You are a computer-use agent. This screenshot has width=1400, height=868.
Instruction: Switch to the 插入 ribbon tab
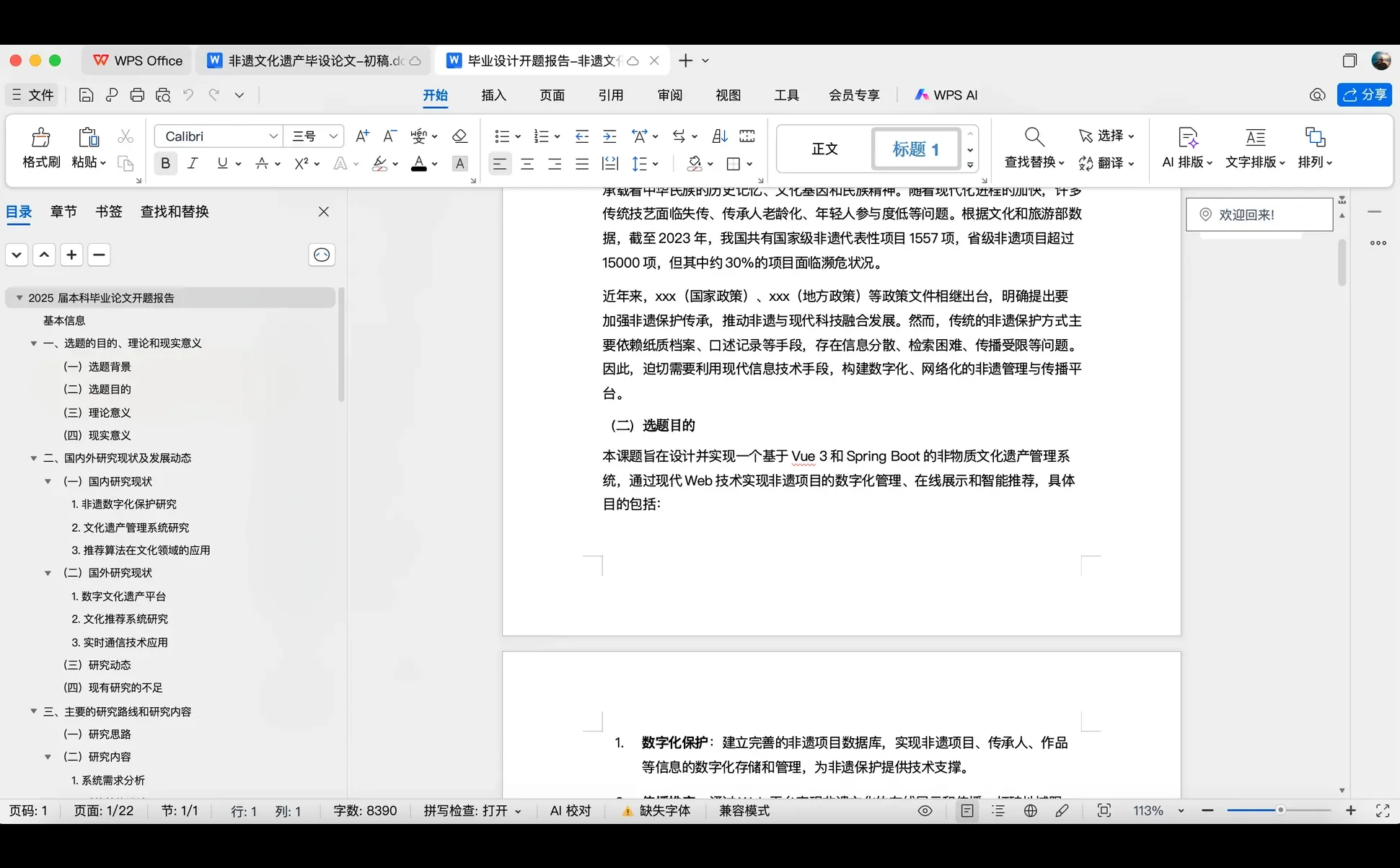493,95
